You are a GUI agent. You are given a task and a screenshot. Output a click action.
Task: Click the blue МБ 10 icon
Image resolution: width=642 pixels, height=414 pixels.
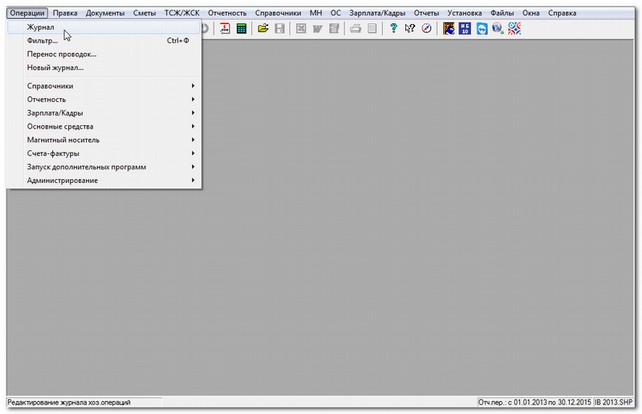coord(465,29)
